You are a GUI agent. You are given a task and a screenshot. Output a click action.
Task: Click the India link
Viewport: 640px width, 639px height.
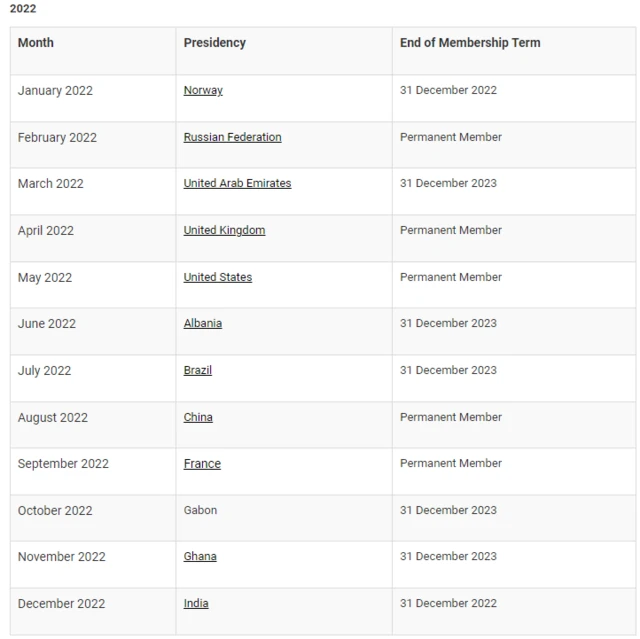[x=196, y=603]
